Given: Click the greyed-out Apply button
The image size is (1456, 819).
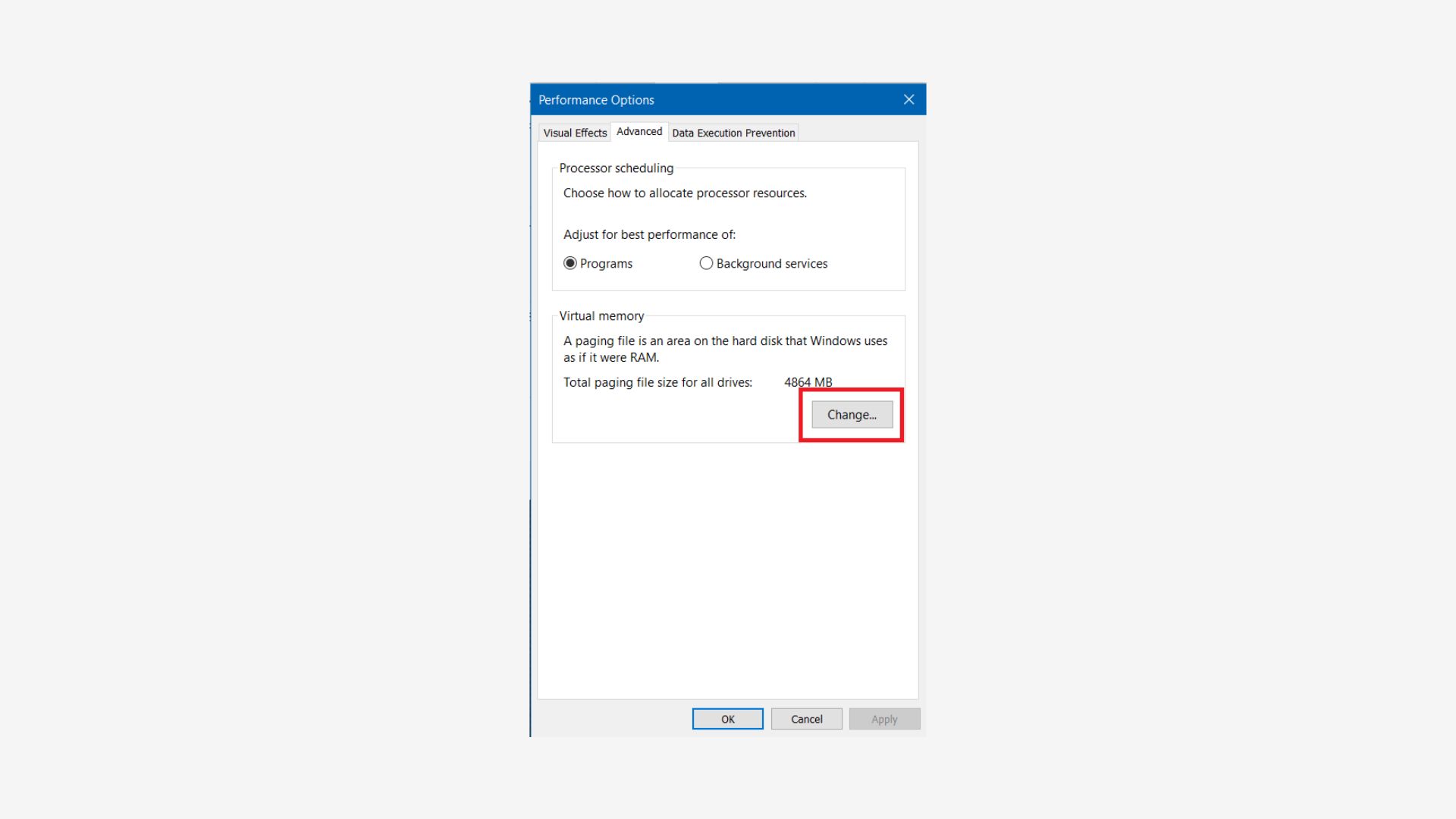Looking at the screenshot, I should click(x=884, y=719).
